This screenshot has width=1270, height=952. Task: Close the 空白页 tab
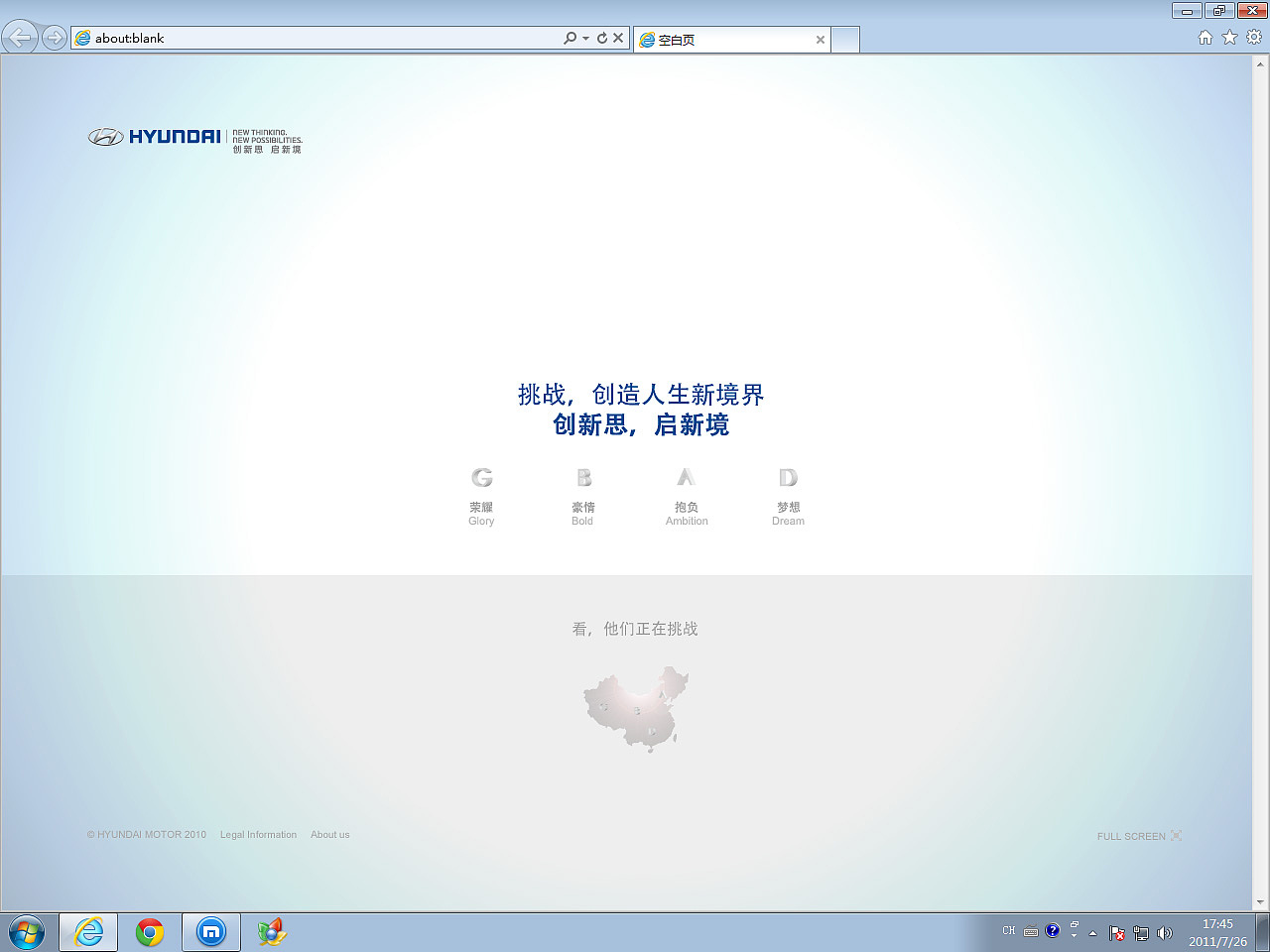click(x=821, y=40)
